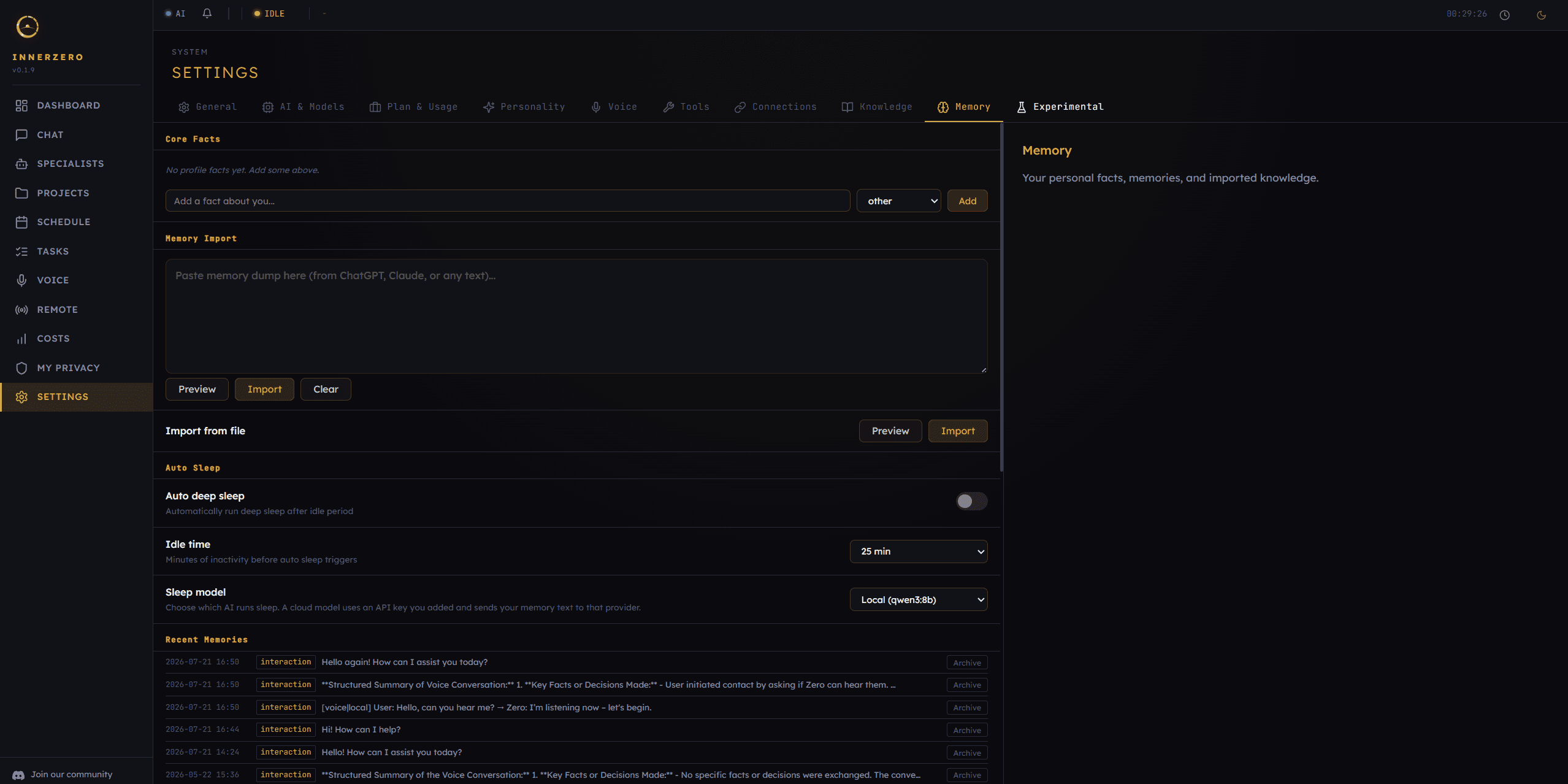
Task: Archive the 2026-05-22 15:36 memory
Action: 967,775
